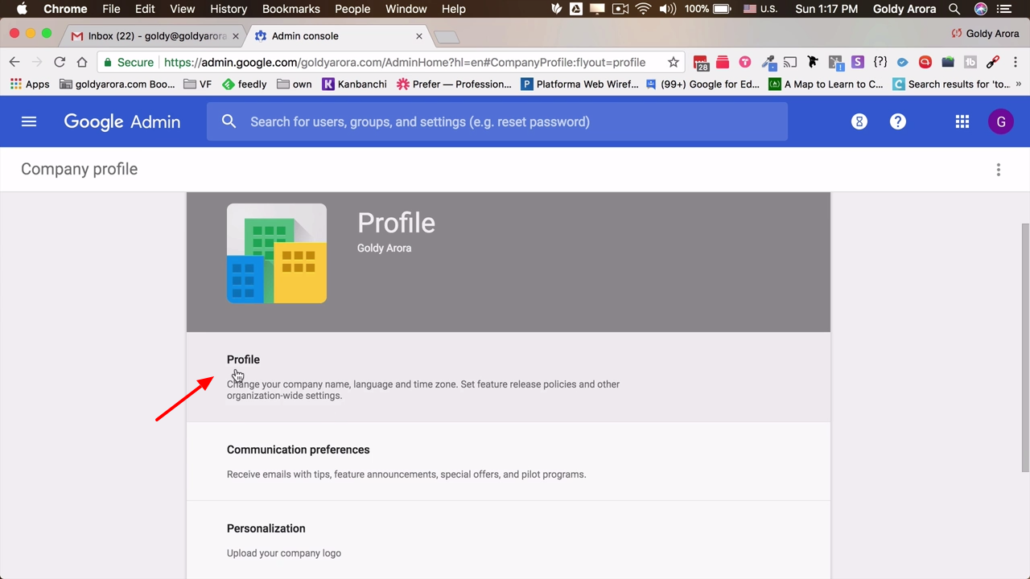Open the Profile settings section
The image size is (1030, 579).
pos(508,377)
